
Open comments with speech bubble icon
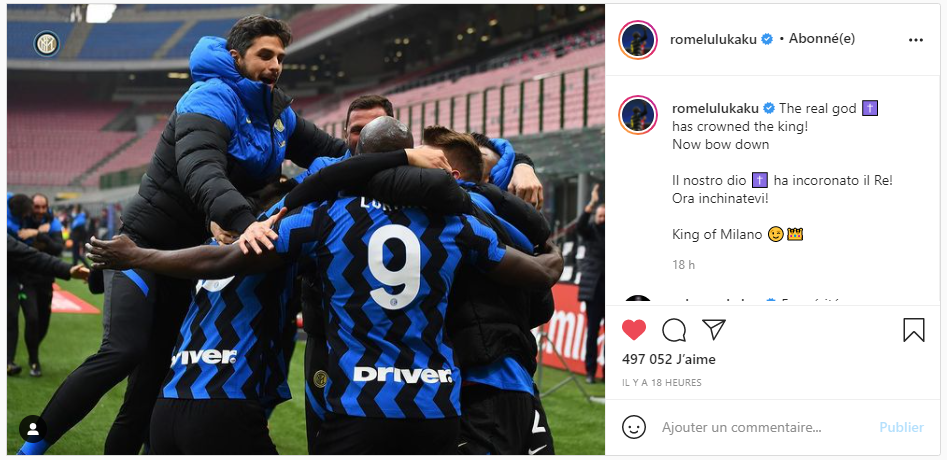pyautogui.click(x=673, y=330)
